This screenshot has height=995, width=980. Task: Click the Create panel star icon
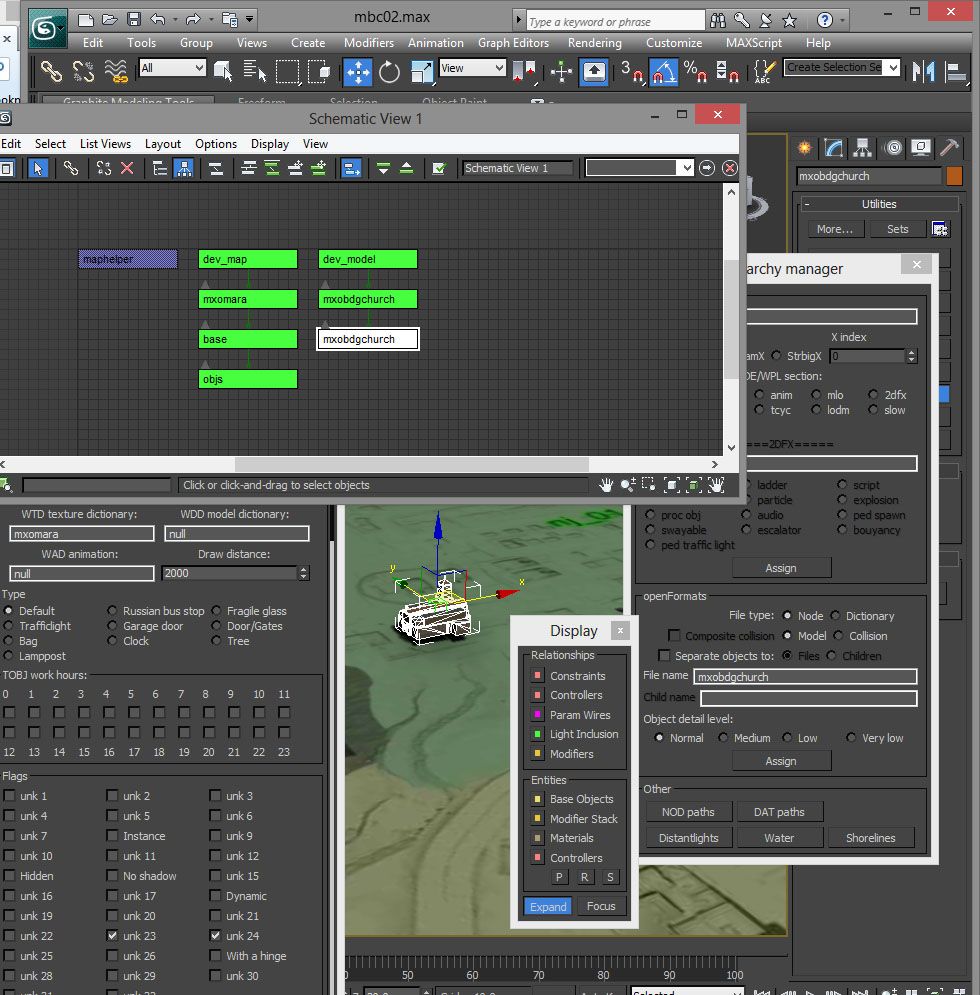click(804, 148)
